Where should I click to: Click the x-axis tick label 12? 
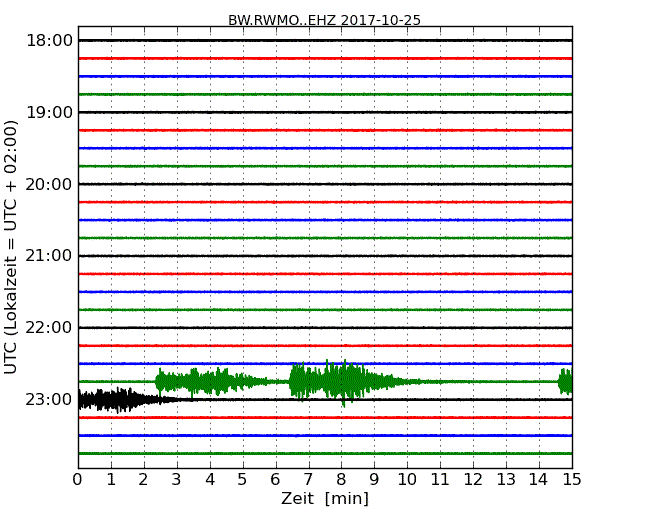click(x=473, y=479)
